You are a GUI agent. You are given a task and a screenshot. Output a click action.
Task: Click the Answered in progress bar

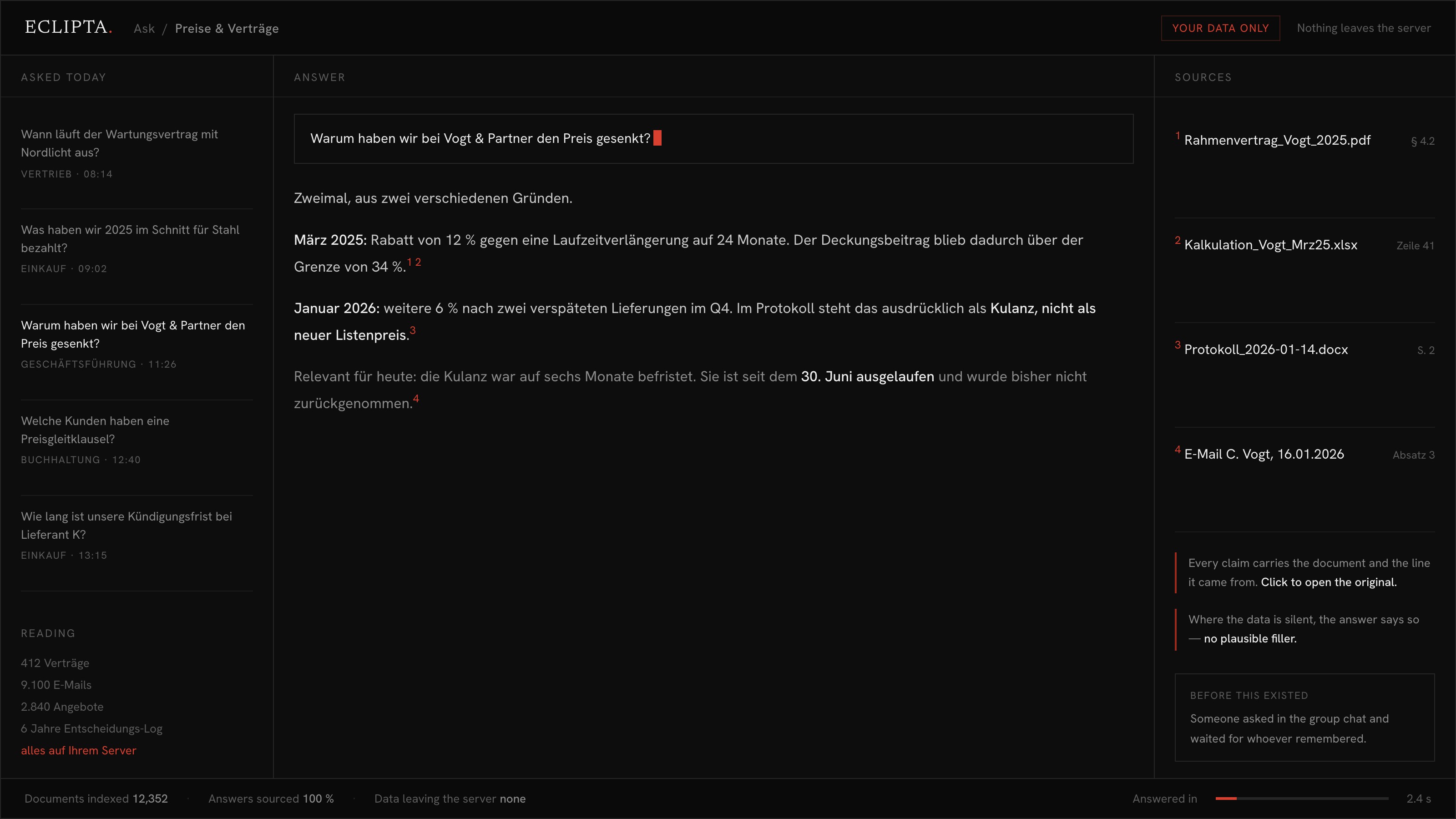[1302, 799]
